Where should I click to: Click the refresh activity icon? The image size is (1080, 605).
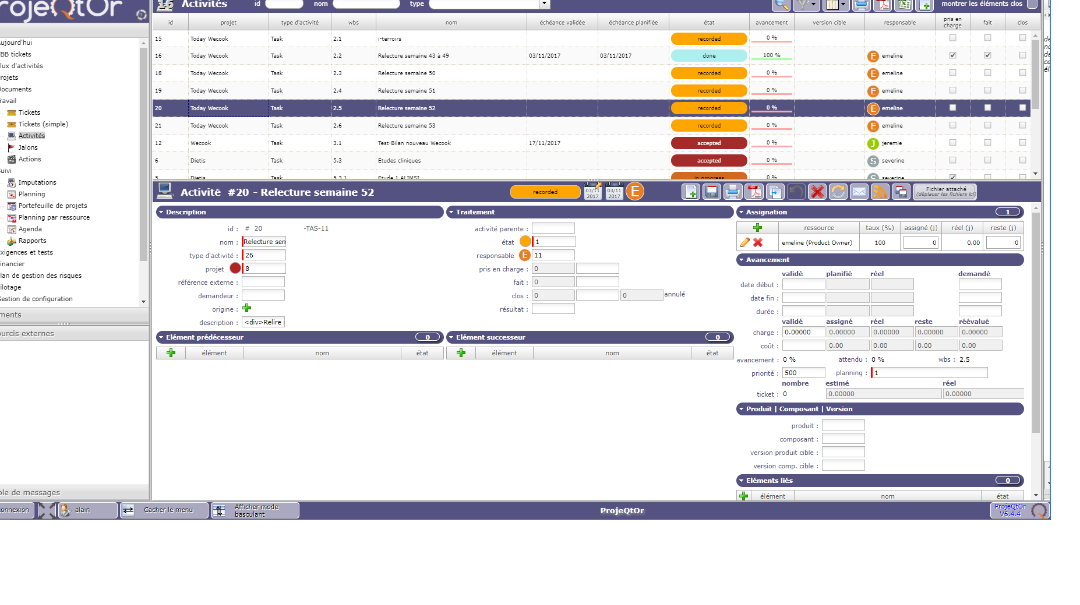(x=837, y=192)
